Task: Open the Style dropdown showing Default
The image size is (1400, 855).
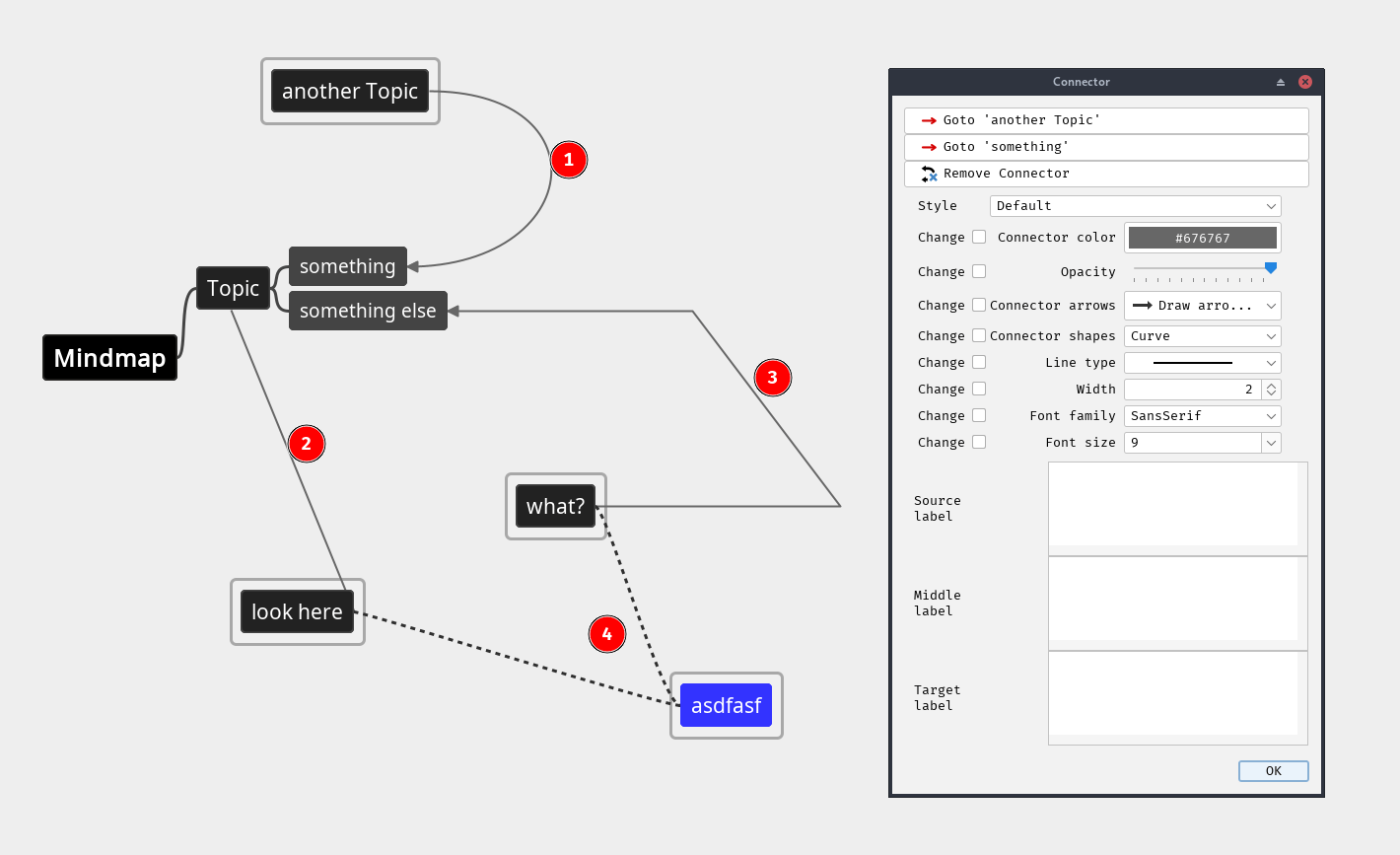Action: [1135, 206]
